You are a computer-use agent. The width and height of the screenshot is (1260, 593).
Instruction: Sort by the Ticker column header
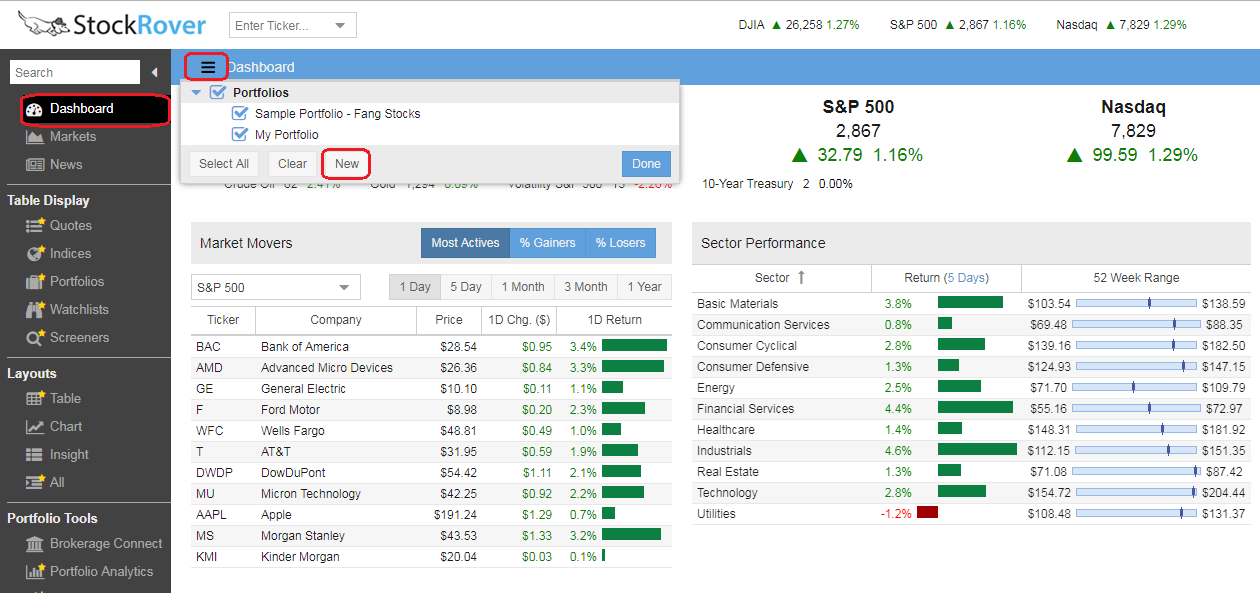point(223,320)
